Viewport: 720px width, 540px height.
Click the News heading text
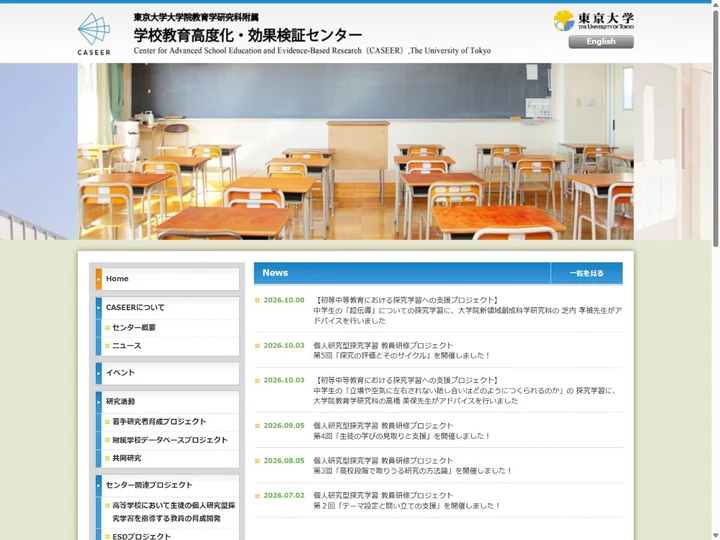275,273
